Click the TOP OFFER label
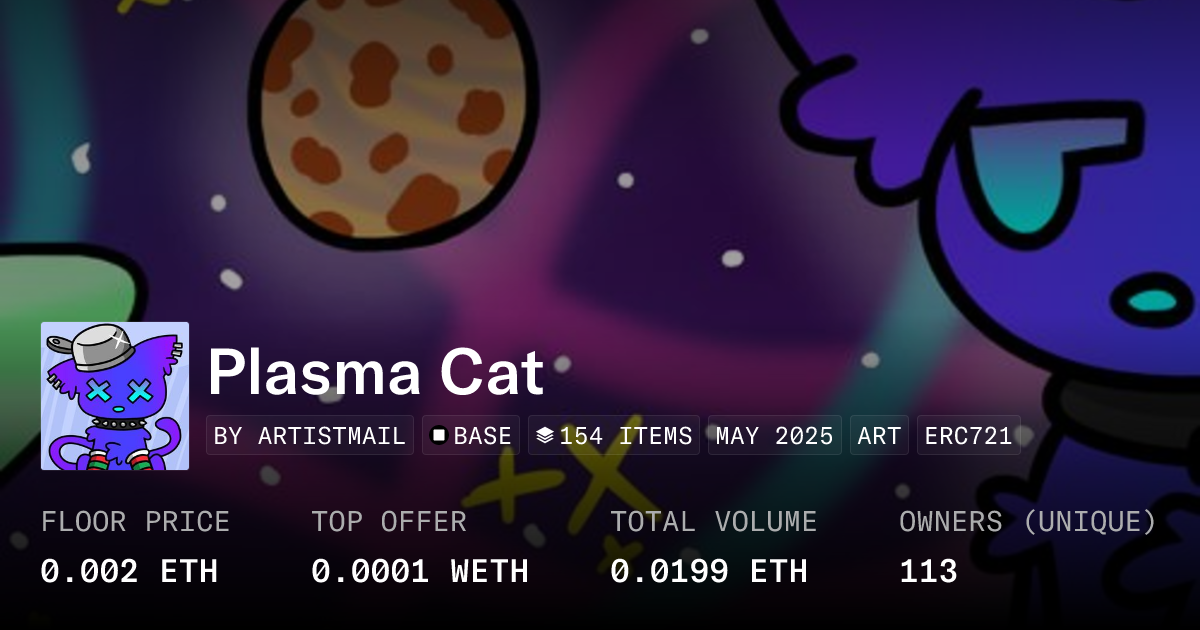 (x=388, y=522)
